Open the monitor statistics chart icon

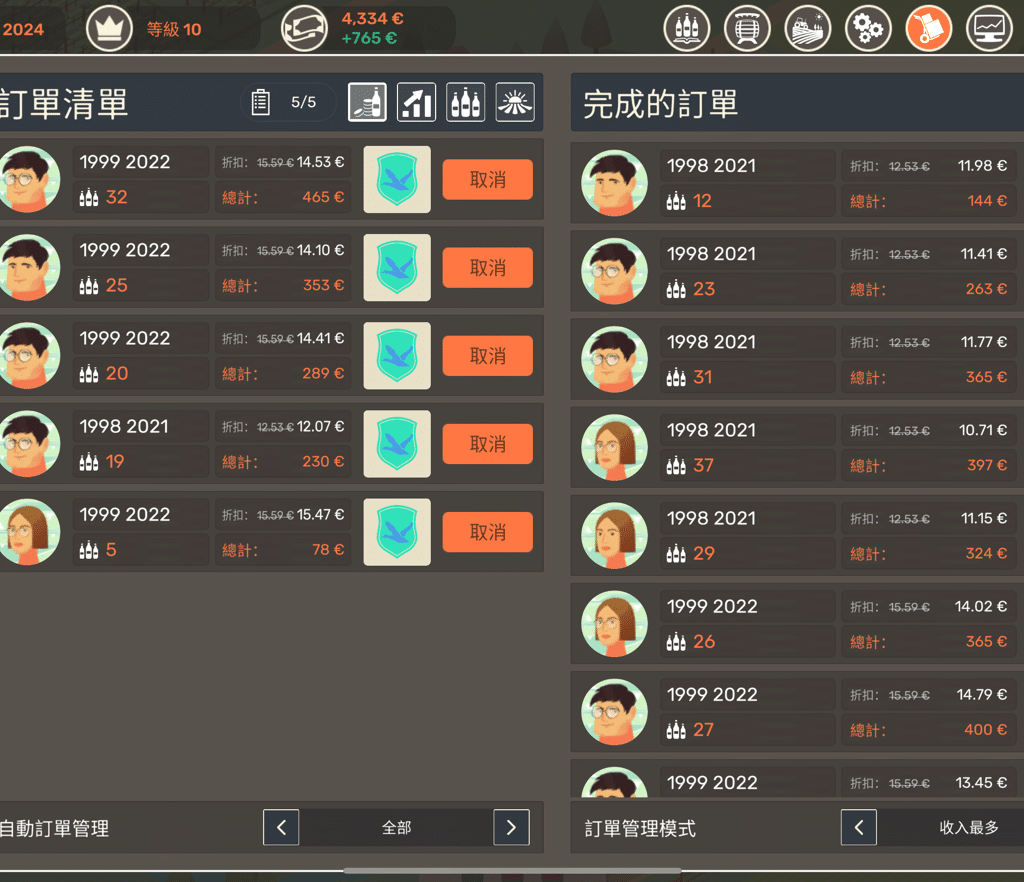click(x=989, y=29)
